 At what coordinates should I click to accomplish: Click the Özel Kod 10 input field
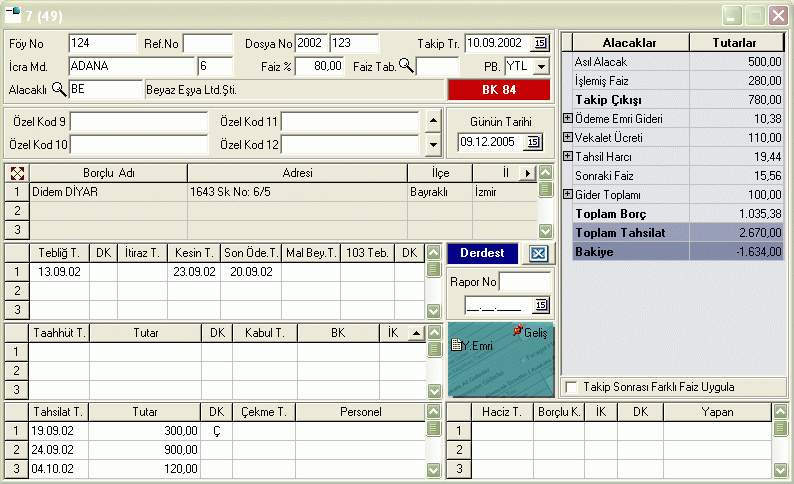coord(139,145)
